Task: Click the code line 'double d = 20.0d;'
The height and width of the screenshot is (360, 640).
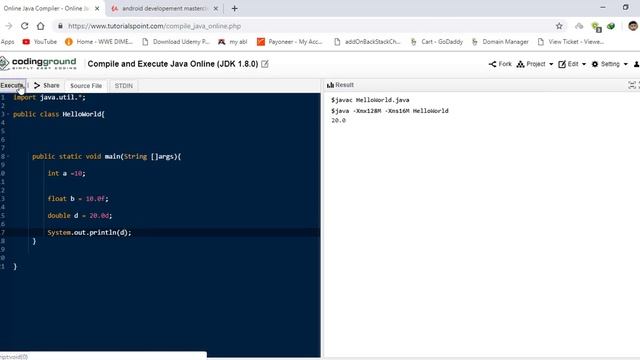Action: [x=80, y=216]
